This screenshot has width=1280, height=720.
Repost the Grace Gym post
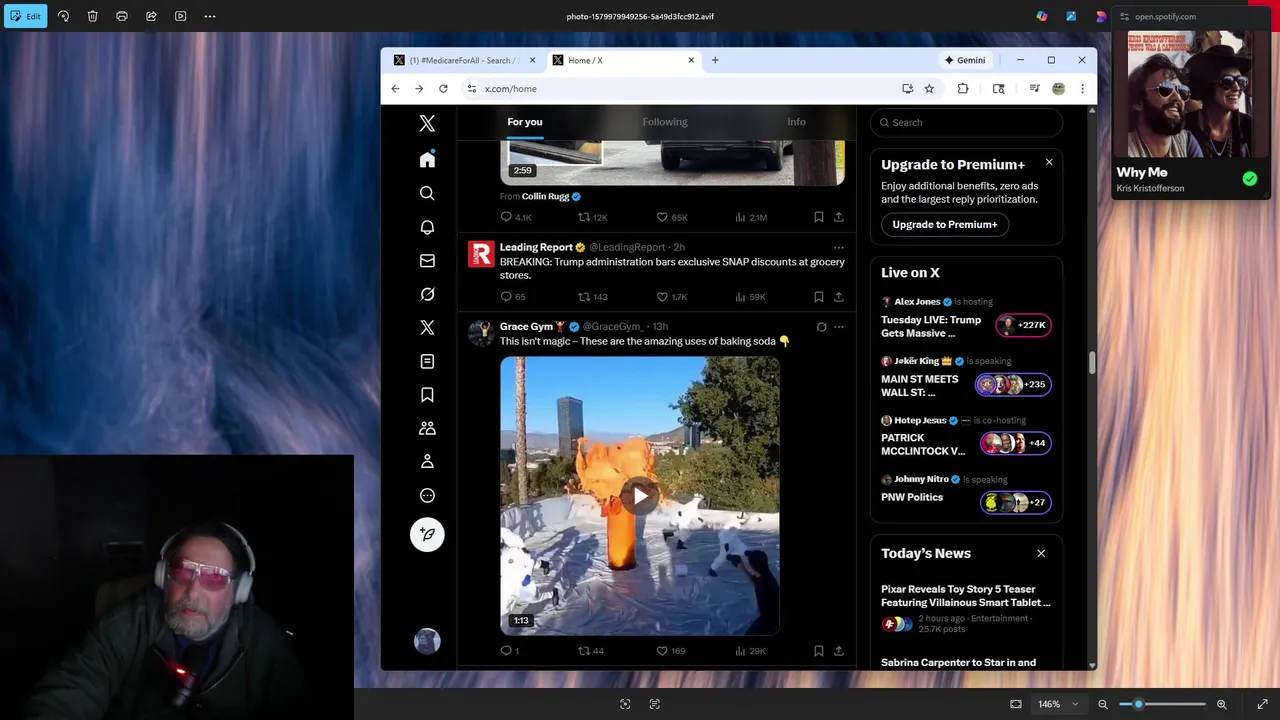[x=591, y=651]
